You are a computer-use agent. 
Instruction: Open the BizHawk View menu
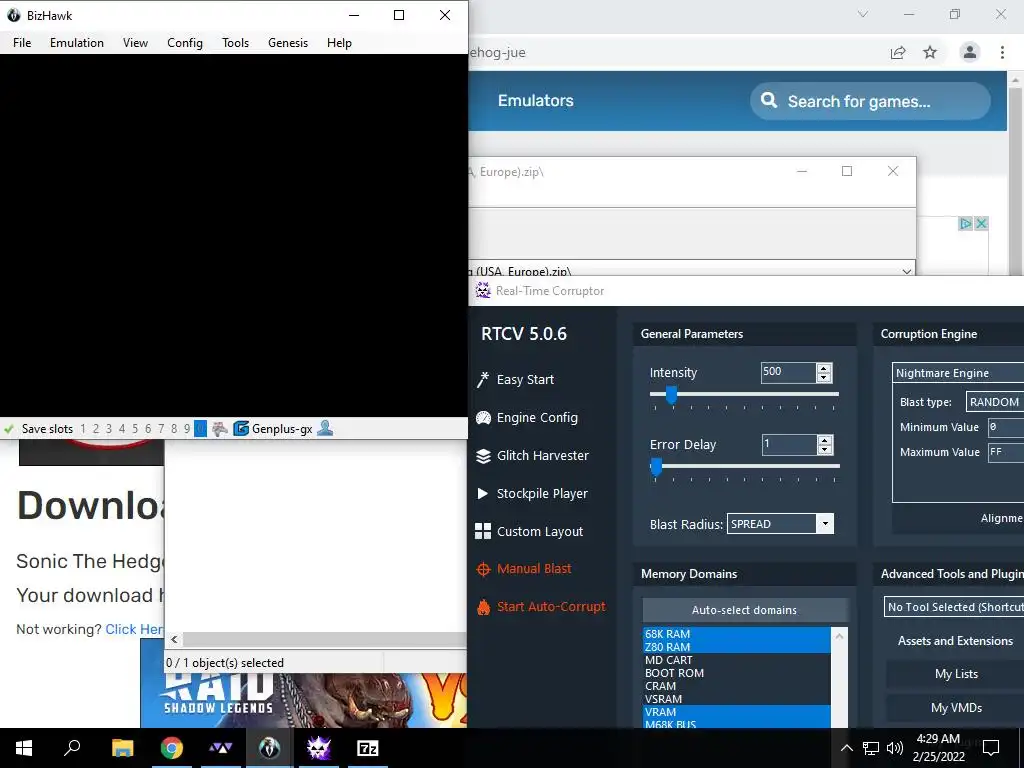click(x=135, y=43)
